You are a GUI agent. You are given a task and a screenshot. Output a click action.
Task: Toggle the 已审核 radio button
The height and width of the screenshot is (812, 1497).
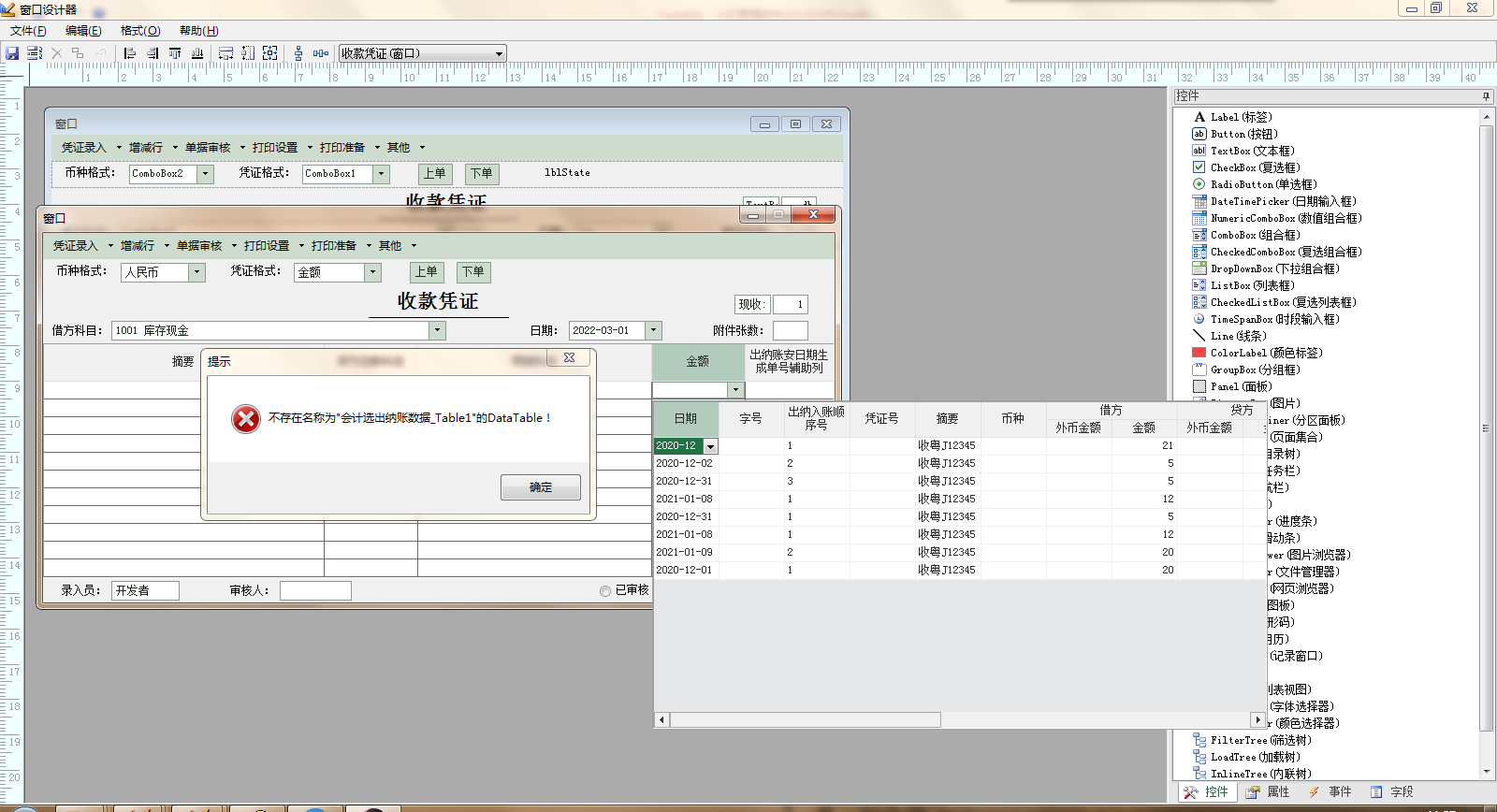pos(605,590)
